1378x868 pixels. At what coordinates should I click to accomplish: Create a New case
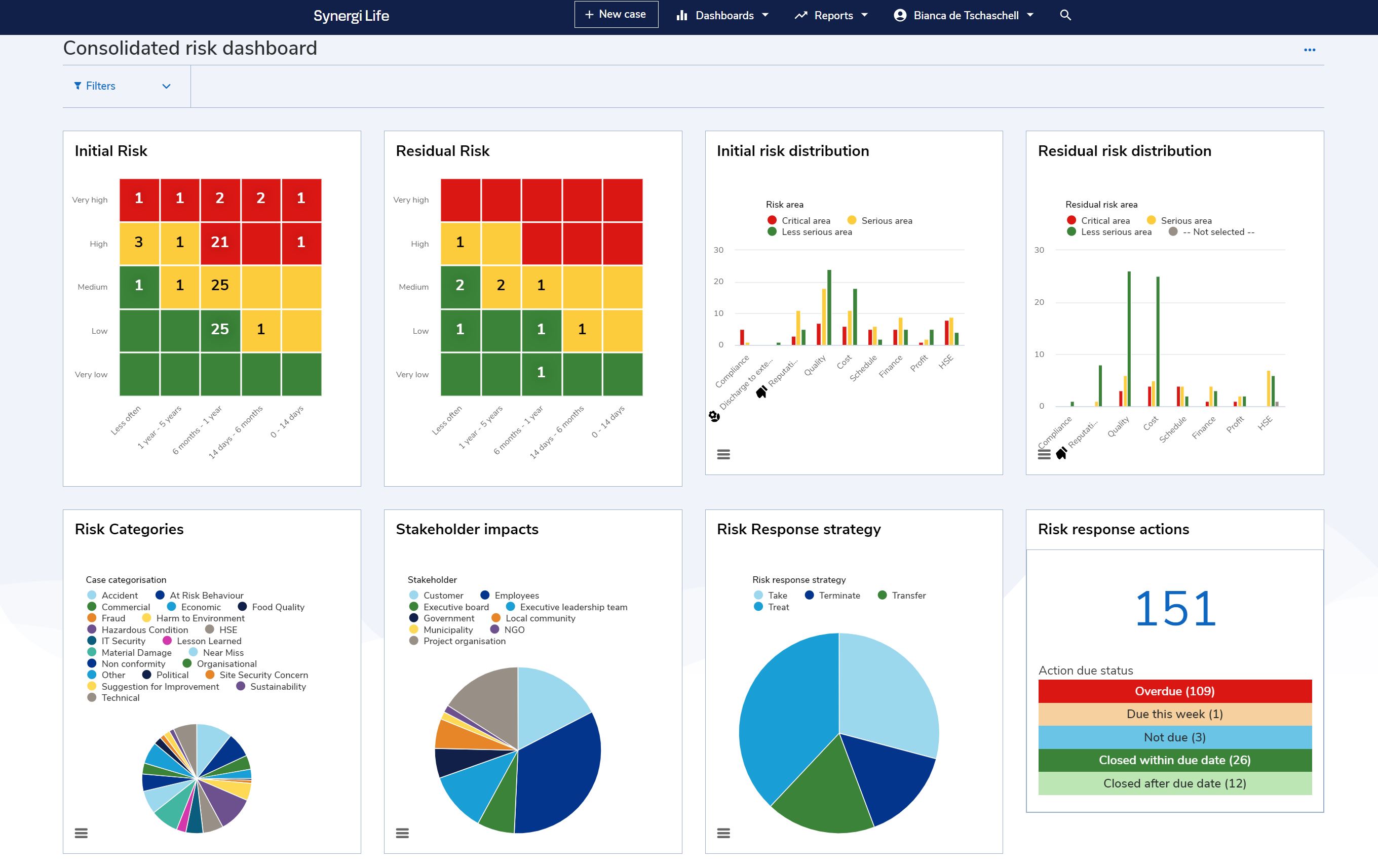pyautogui.click(x=615, y=14)
